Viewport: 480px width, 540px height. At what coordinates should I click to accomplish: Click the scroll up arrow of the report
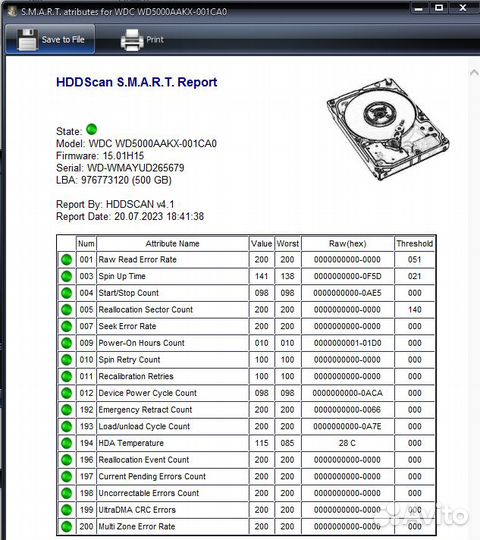click(474, 73)
